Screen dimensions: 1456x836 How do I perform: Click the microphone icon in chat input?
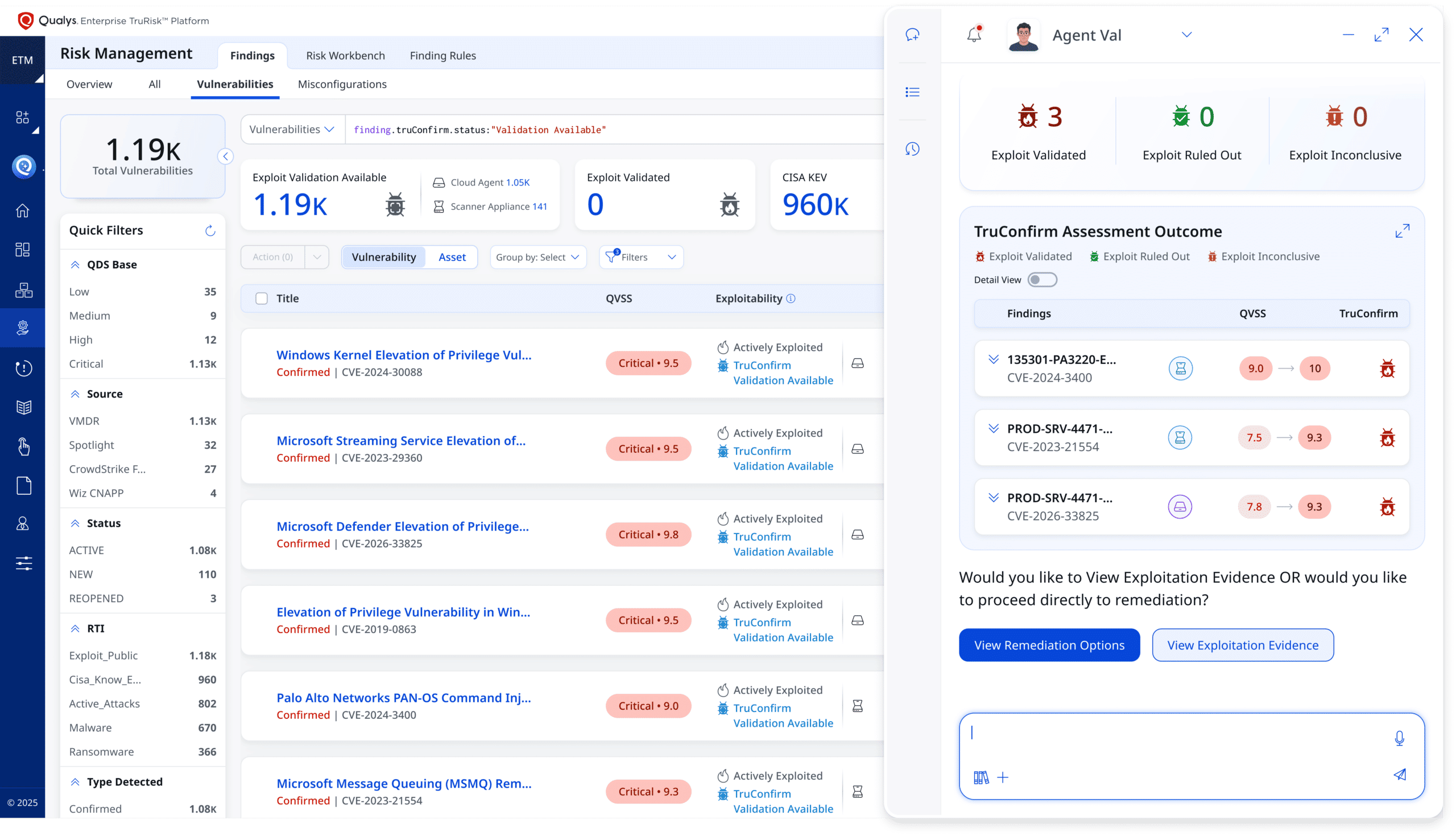(x=1399, y=738)
